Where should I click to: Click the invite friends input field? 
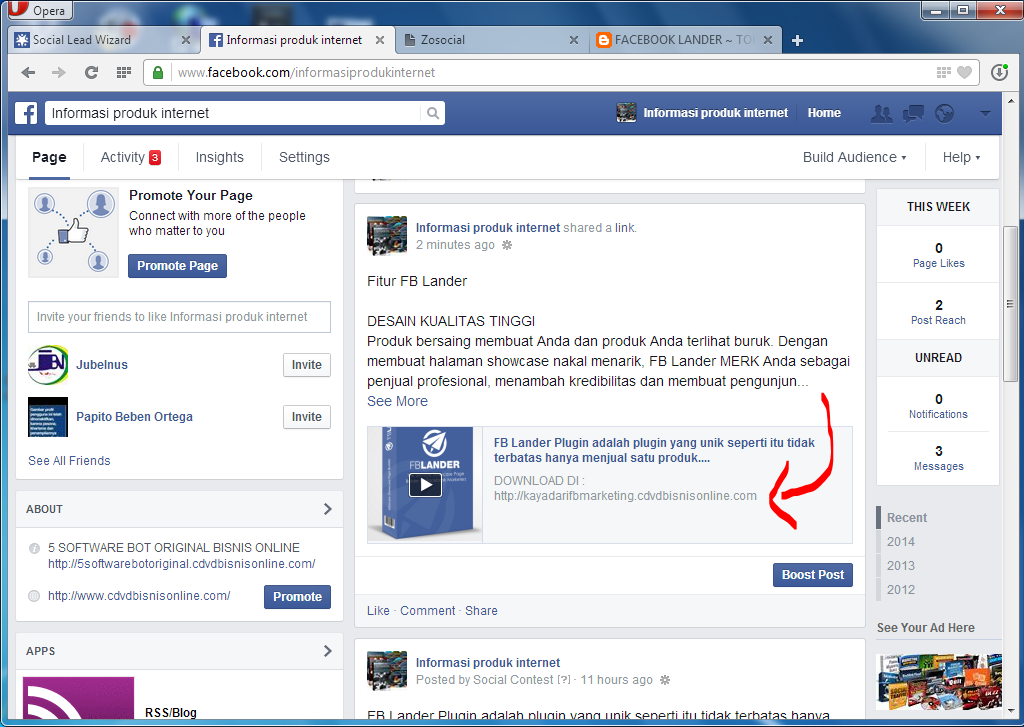[180, 317]
